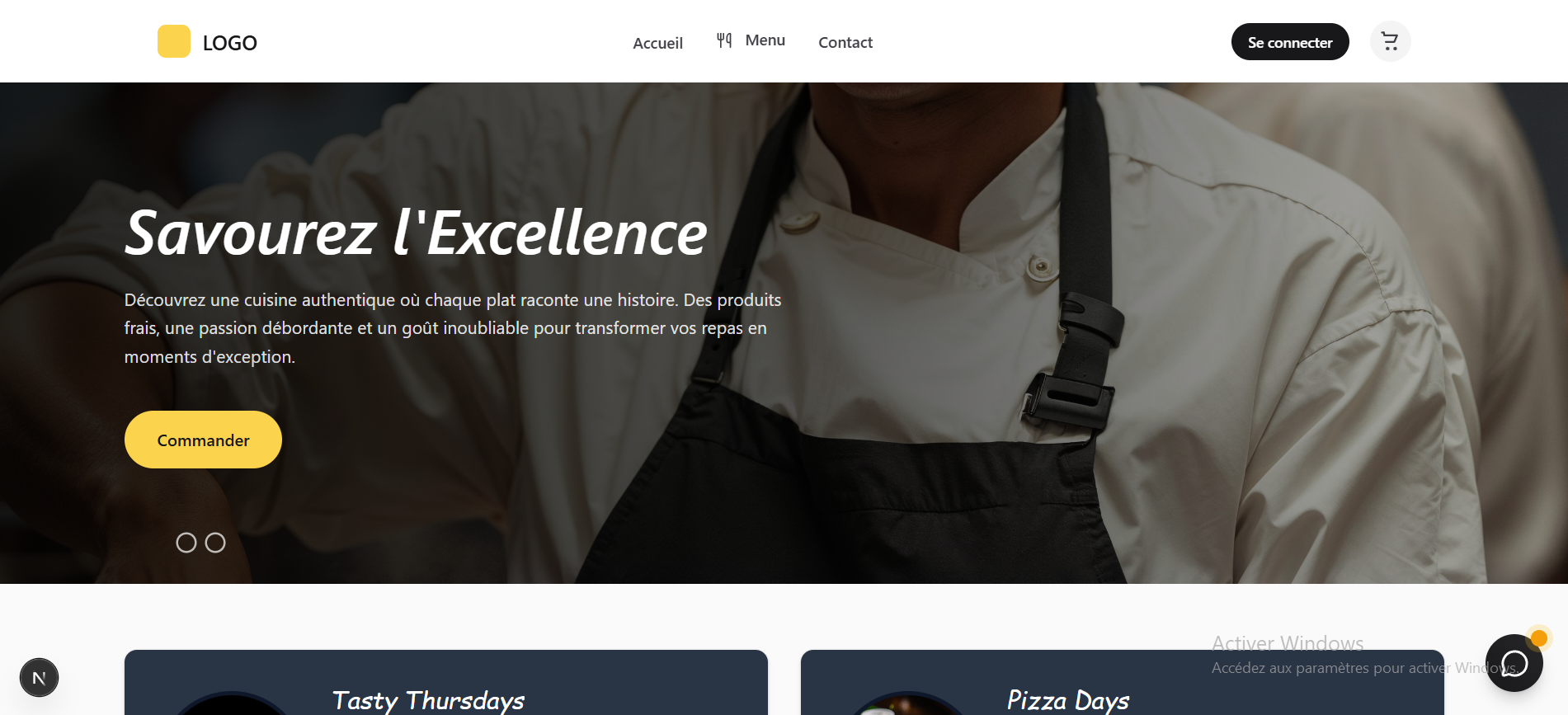This screenshot has height=715, width=1568.
Task: Open the shopping cart icon
Action: 1390,41
